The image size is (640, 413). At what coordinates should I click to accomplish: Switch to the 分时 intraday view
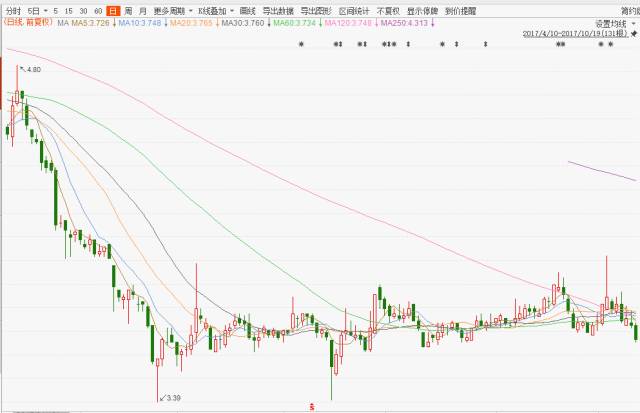(12, 9)
